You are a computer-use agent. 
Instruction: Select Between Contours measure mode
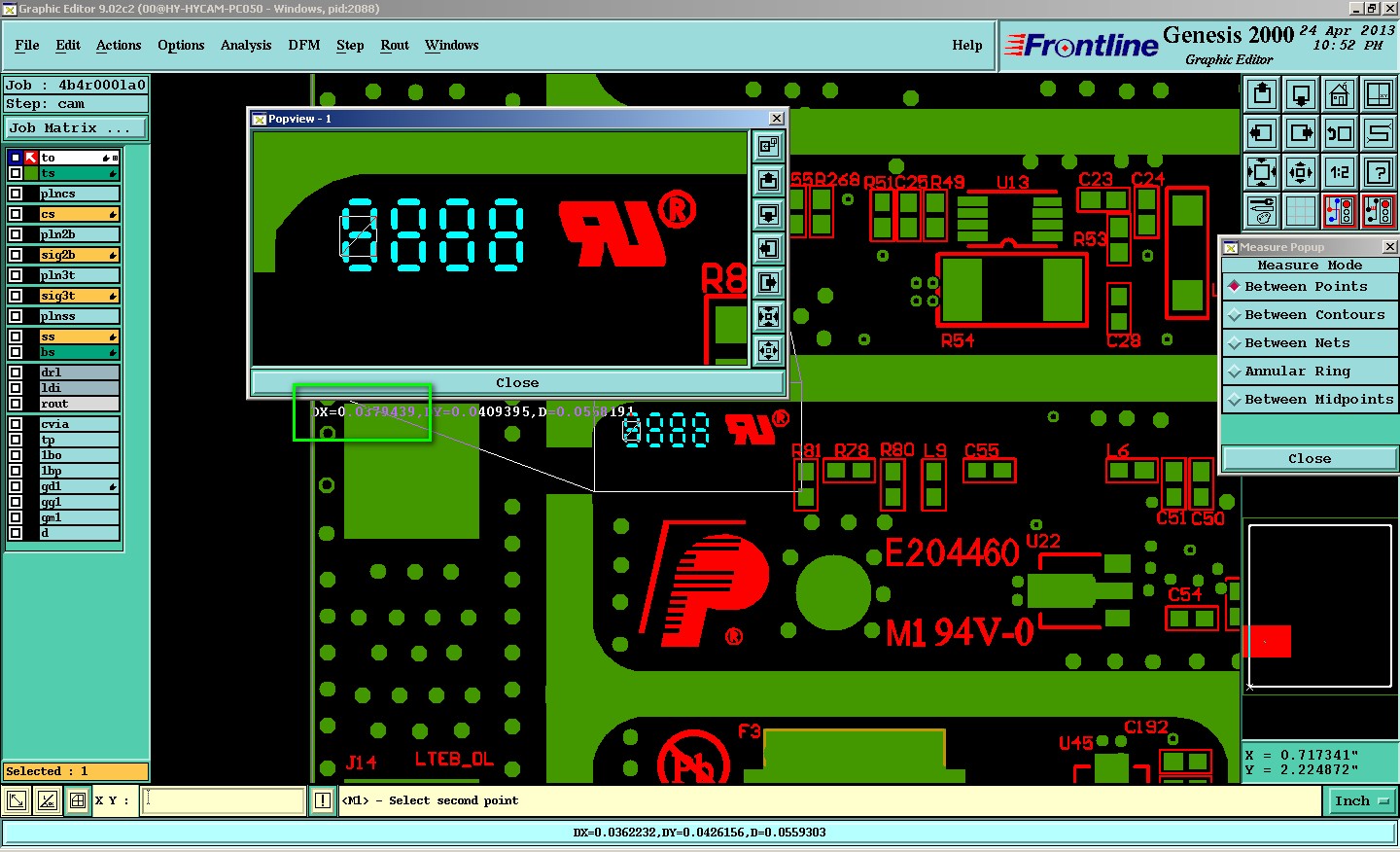pos(1310,315)
